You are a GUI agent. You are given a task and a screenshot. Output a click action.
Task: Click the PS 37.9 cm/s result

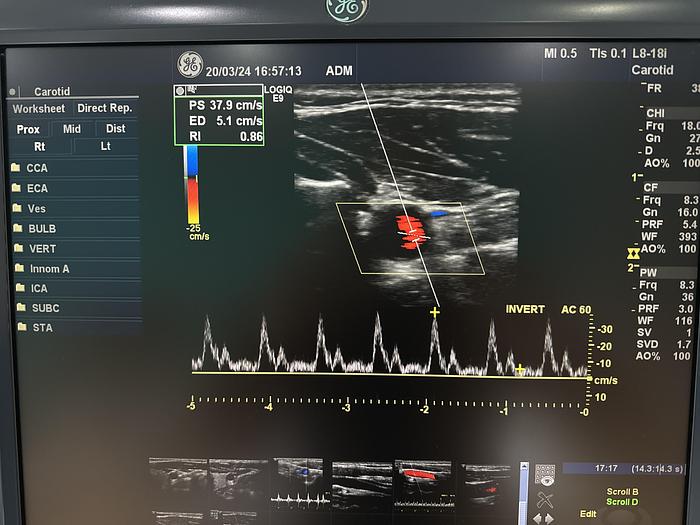[x=226, y=105]
